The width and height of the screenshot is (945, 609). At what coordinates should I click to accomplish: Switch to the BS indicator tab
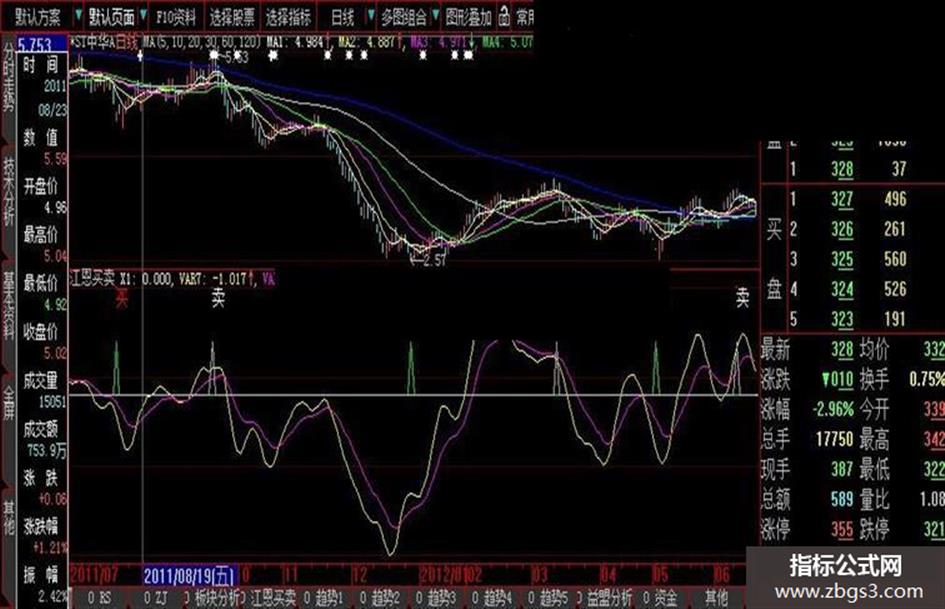(x=99, y=598)
